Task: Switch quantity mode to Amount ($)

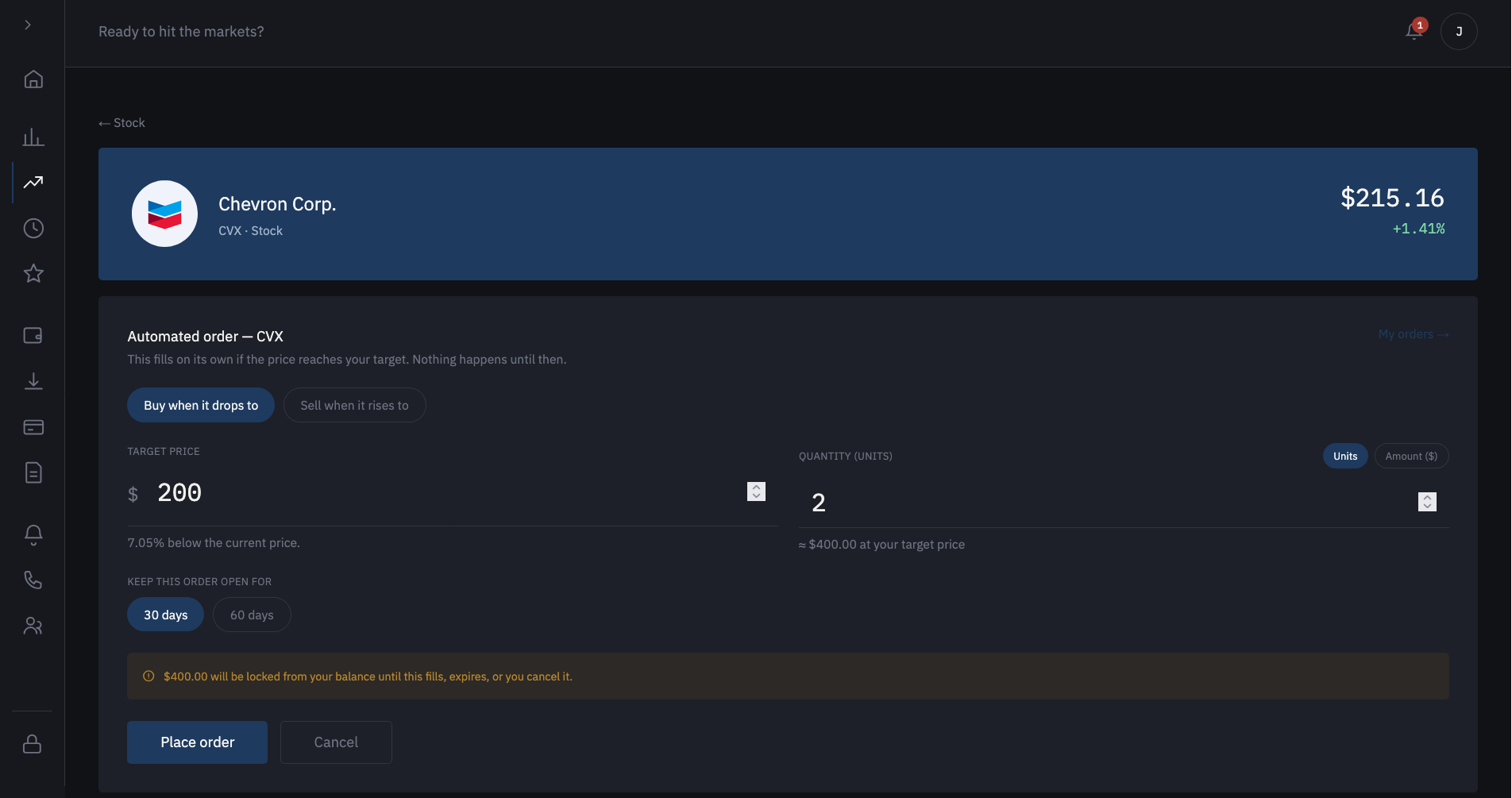Action: [x=1411, y=456]
